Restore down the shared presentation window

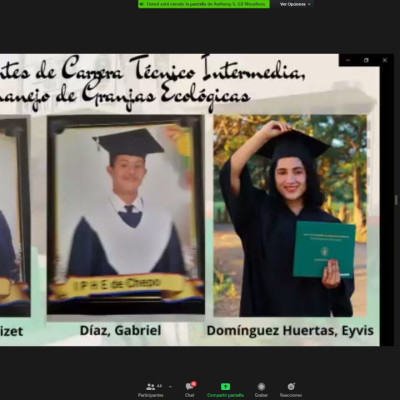coord(366,60)
